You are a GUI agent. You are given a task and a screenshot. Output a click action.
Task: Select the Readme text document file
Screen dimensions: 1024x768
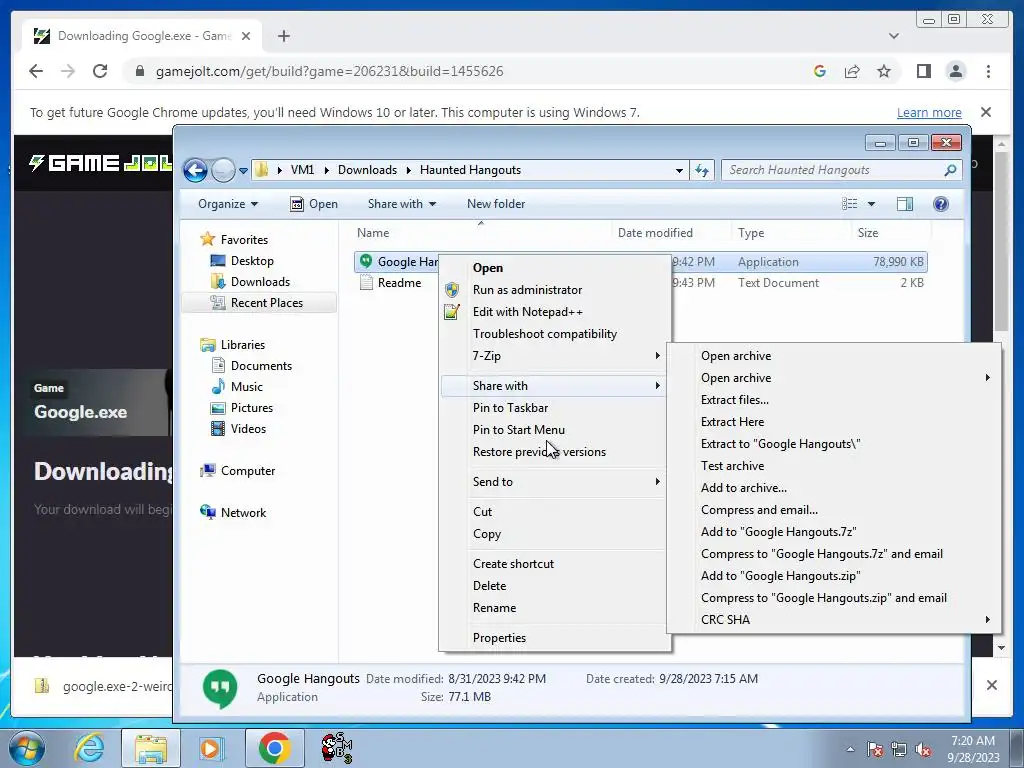(391, 283)
